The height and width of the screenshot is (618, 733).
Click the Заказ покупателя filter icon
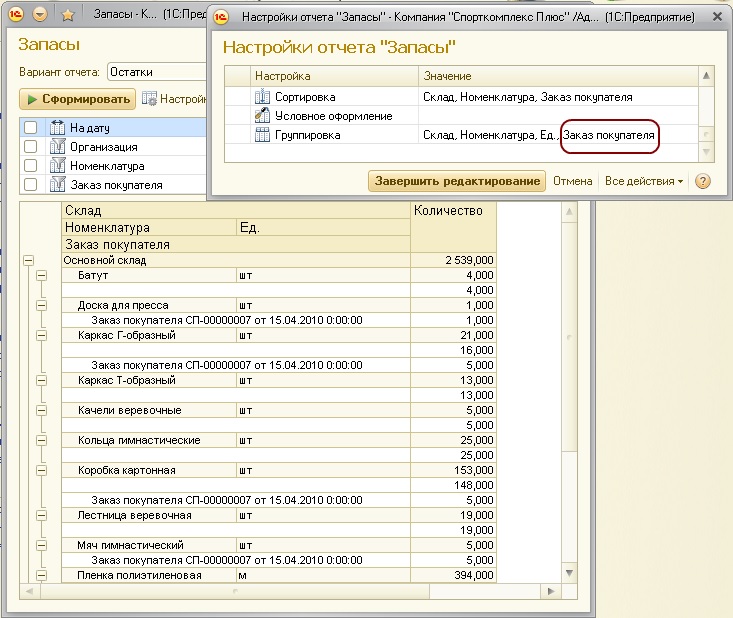click(x=56, y=184)
